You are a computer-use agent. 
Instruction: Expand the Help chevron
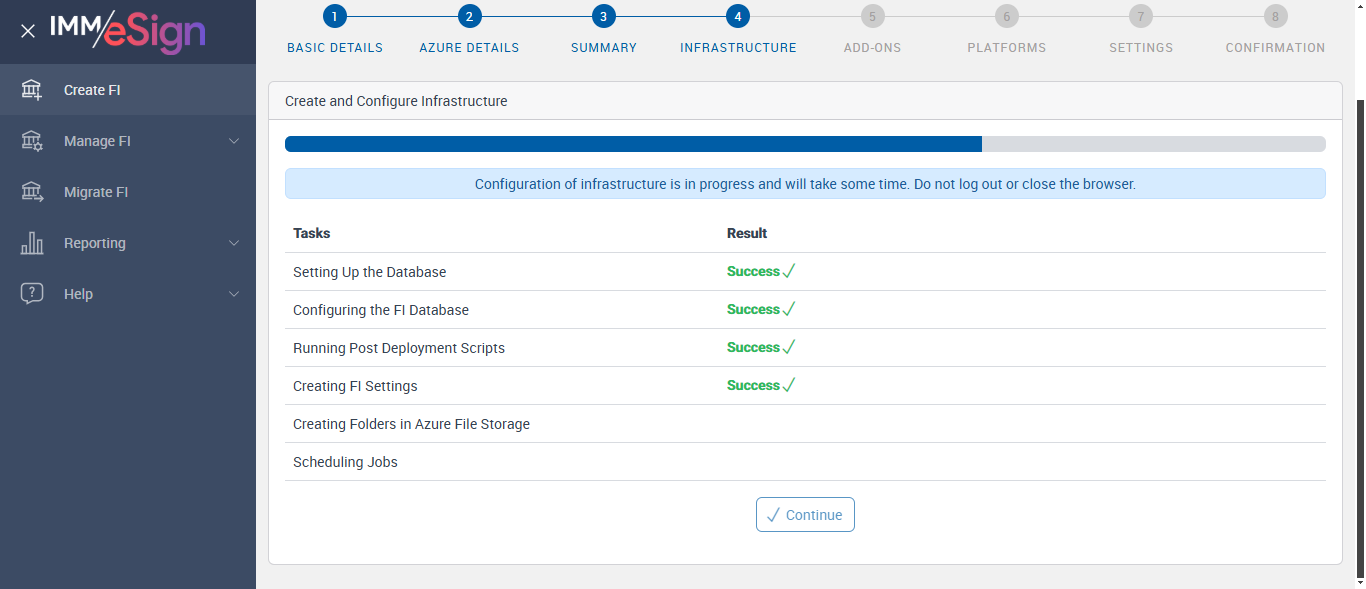(x=234, y=294)
